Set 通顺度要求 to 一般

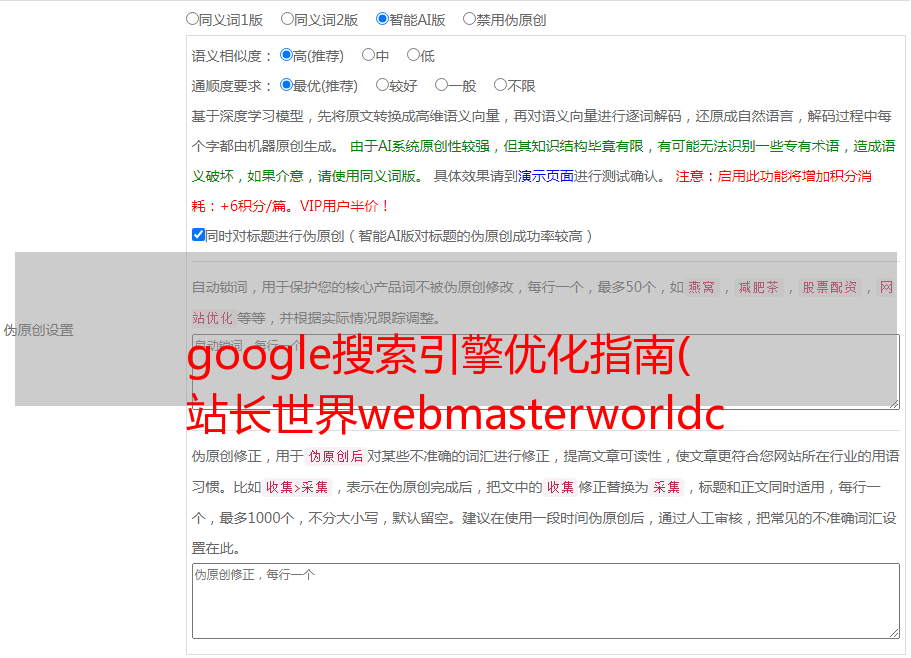(x=442, y=85)
